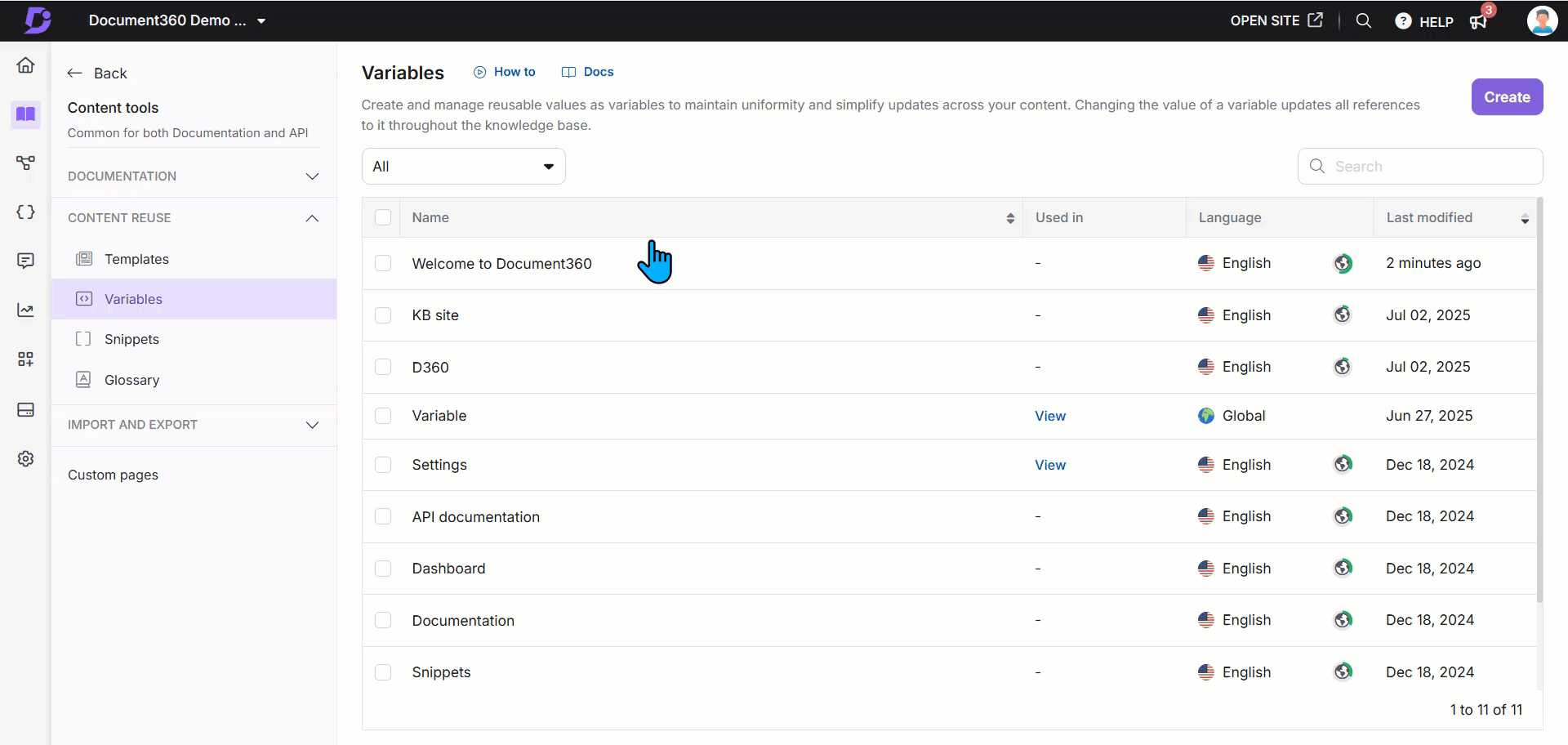Open the workflow nodes icon in left rail
Viewport: 1568px width, 745px height.
[25, 163]
